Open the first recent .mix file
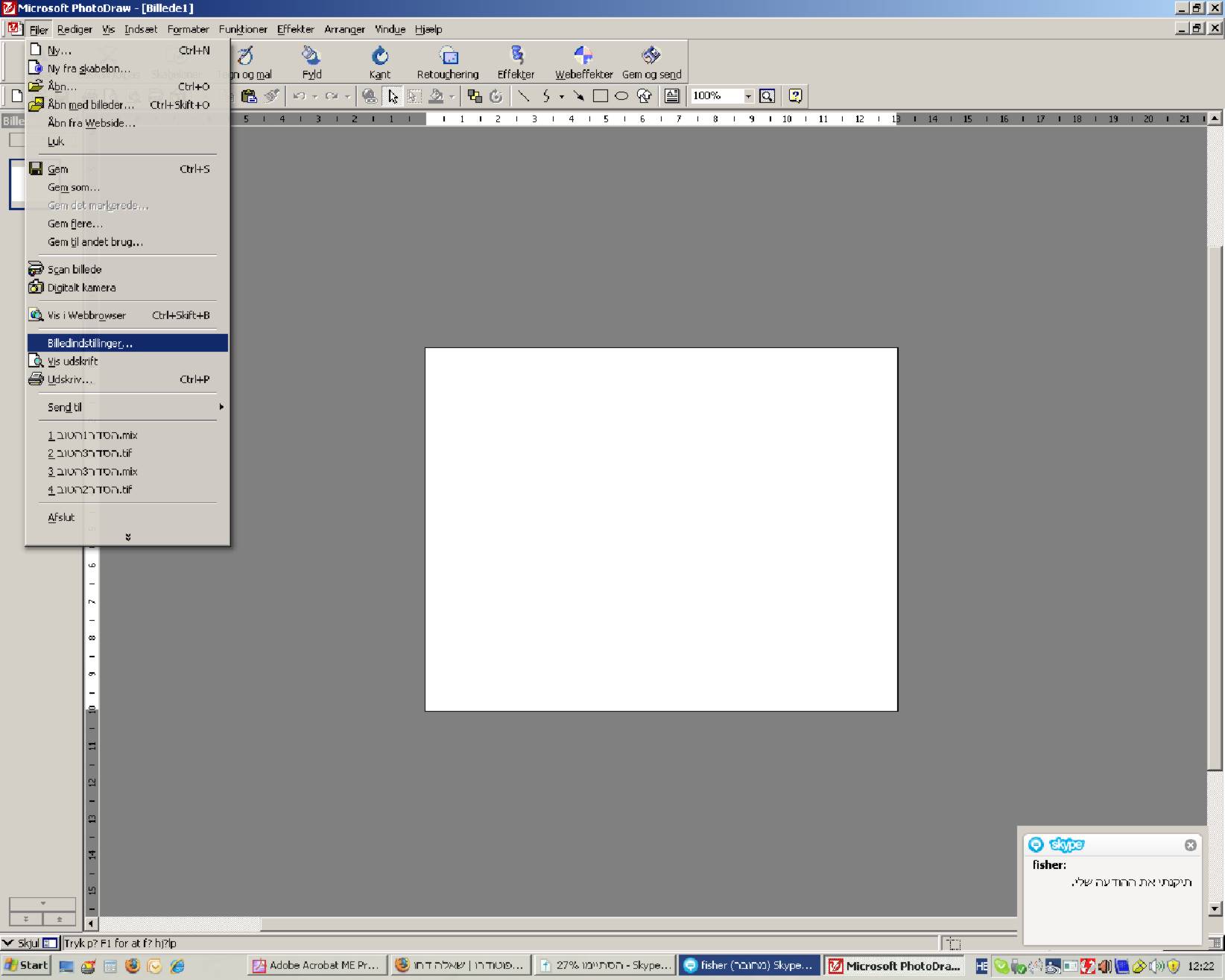Image resolution: width=1225 pixels, height=980 pixels. coord(127,435)
